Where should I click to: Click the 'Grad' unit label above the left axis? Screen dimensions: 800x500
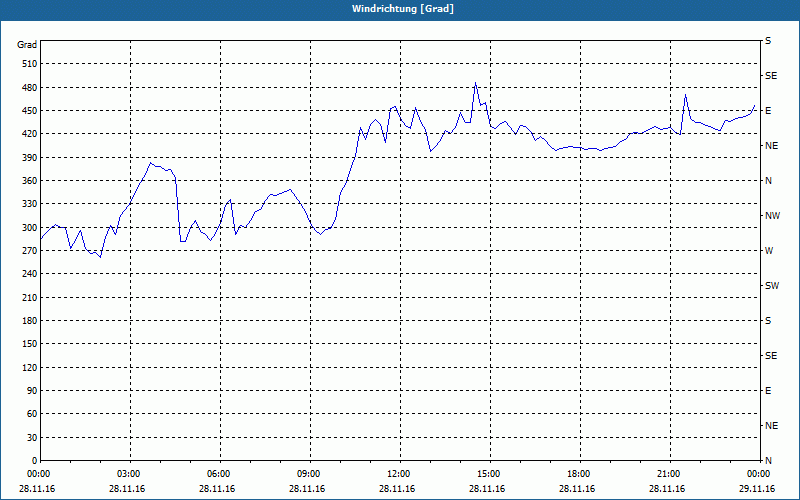[x=27, y=45]
